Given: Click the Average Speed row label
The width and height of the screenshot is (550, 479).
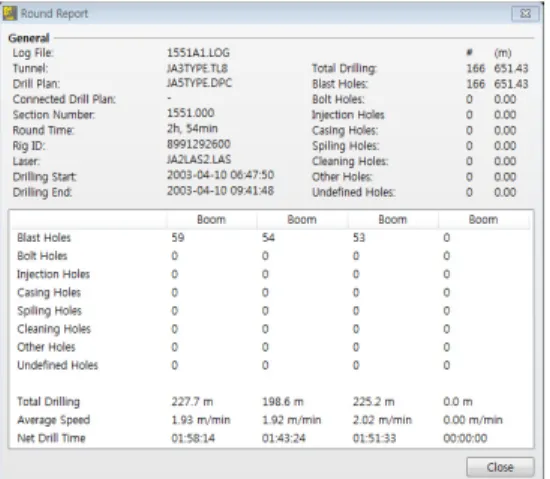Looking at the screenshot, I should (54, 420).
